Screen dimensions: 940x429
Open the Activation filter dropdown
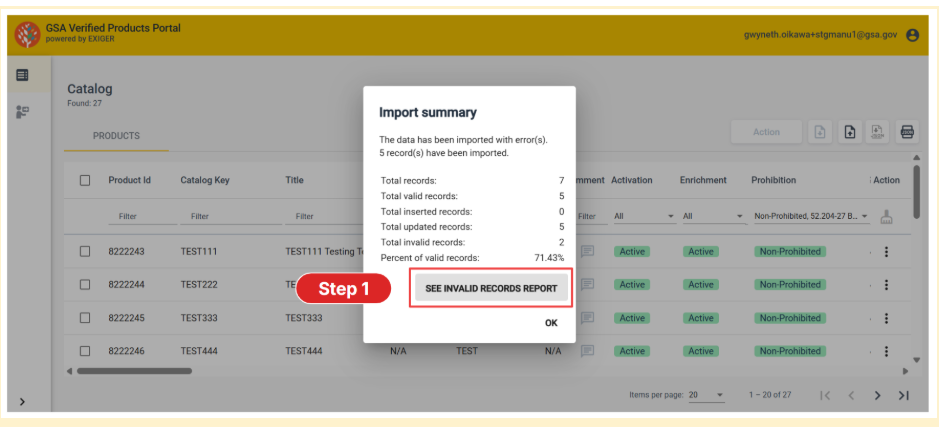coord(643,216)
